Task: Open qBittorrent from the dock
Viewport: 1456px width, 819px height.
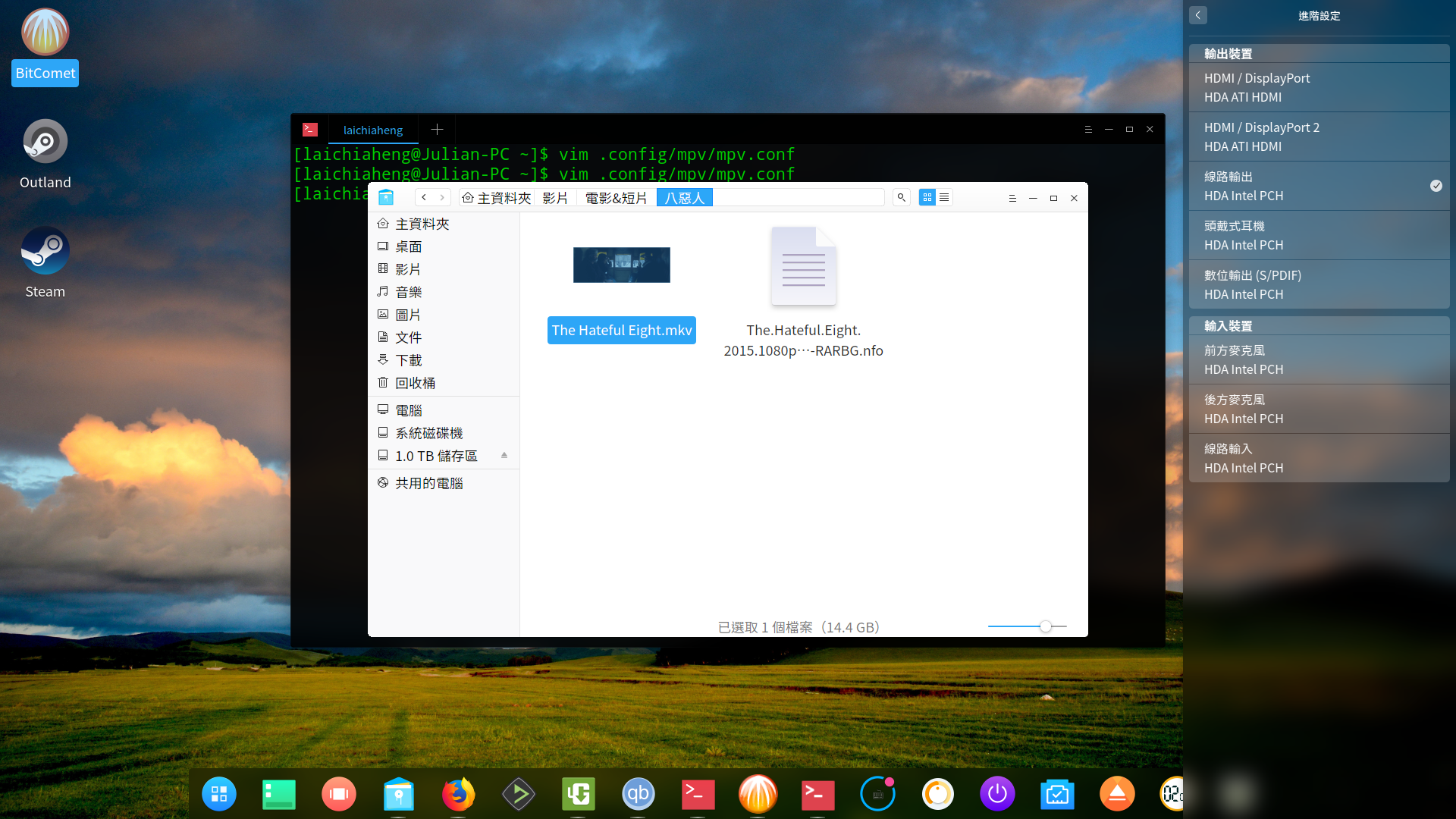Action: 638,794
